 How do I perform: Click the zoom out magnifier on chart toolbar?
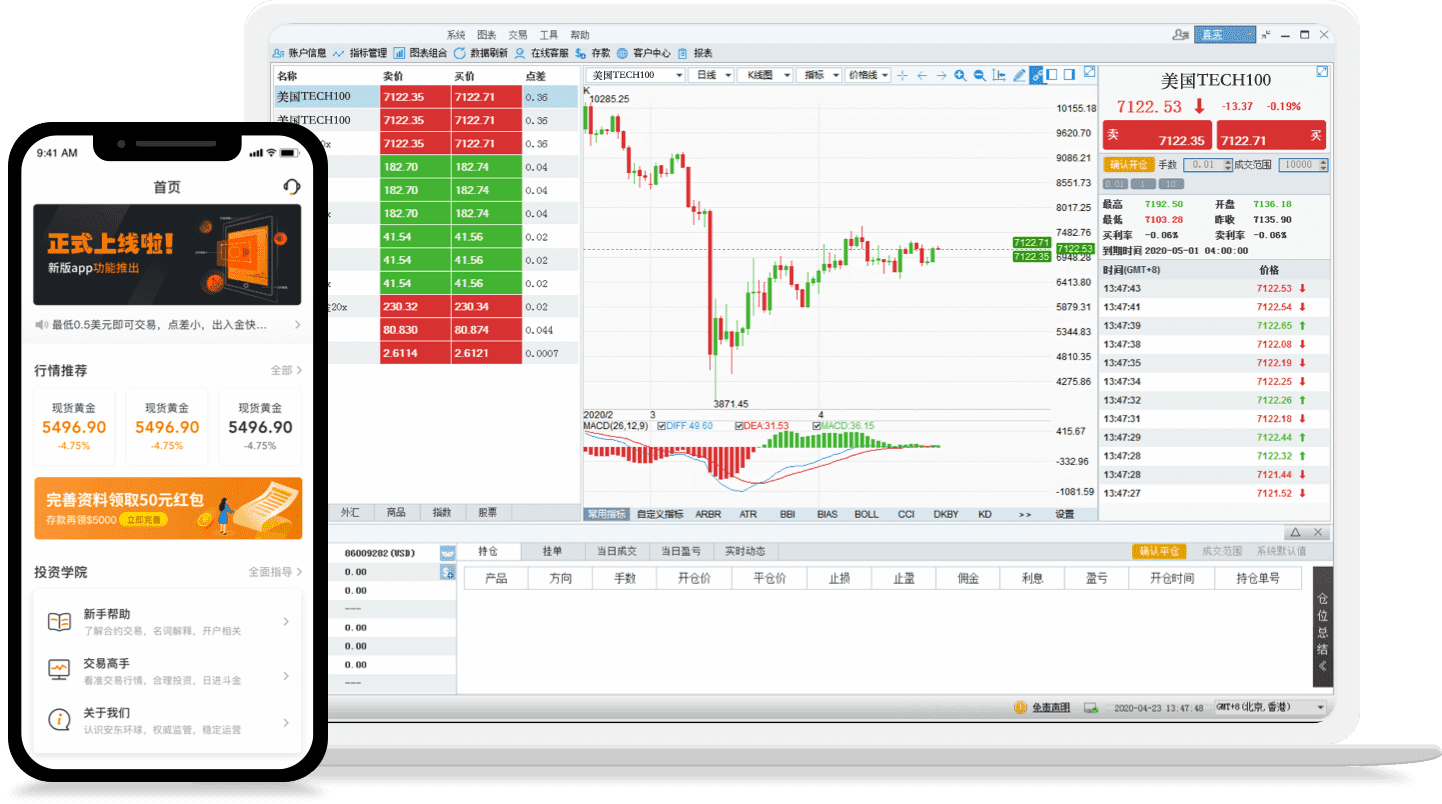pyautogui.click(x=980, y=75)
